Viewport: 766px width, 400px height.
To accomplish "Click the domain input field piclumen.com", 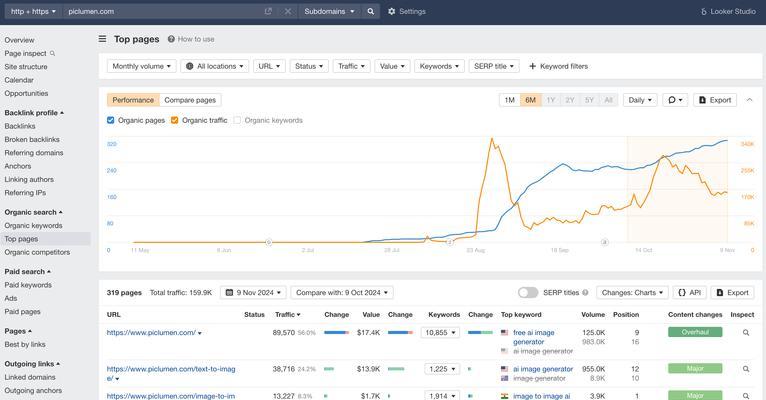I will point(164,11).
